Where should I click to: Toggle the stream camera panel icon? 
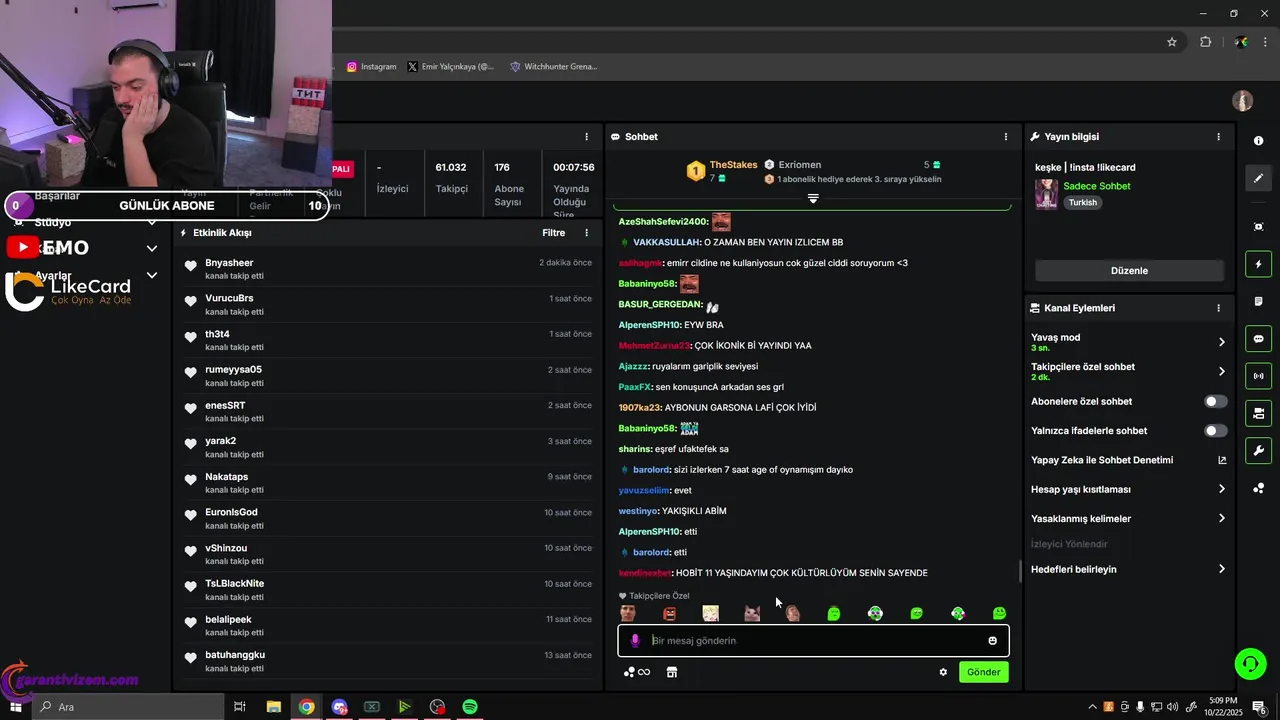pyautogui.click(x=1258, y=413)
